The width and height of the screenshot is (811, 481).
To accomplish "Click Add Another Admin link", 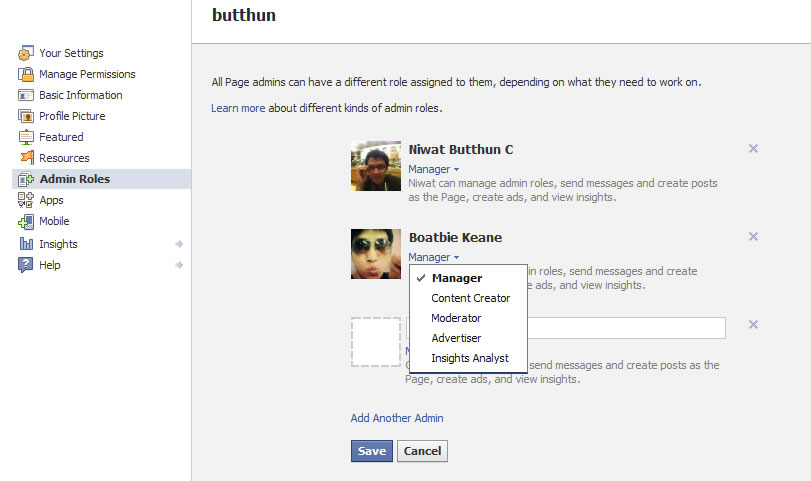I will click(396, 418).
